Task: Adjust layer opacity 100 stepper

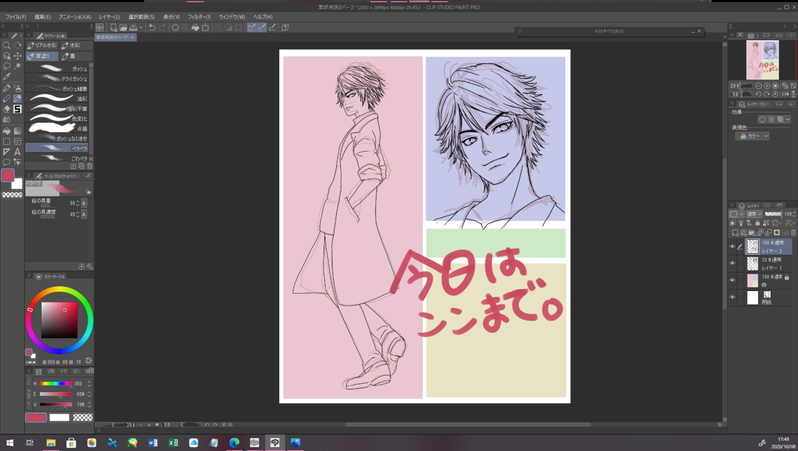Action: click(794, 214)
